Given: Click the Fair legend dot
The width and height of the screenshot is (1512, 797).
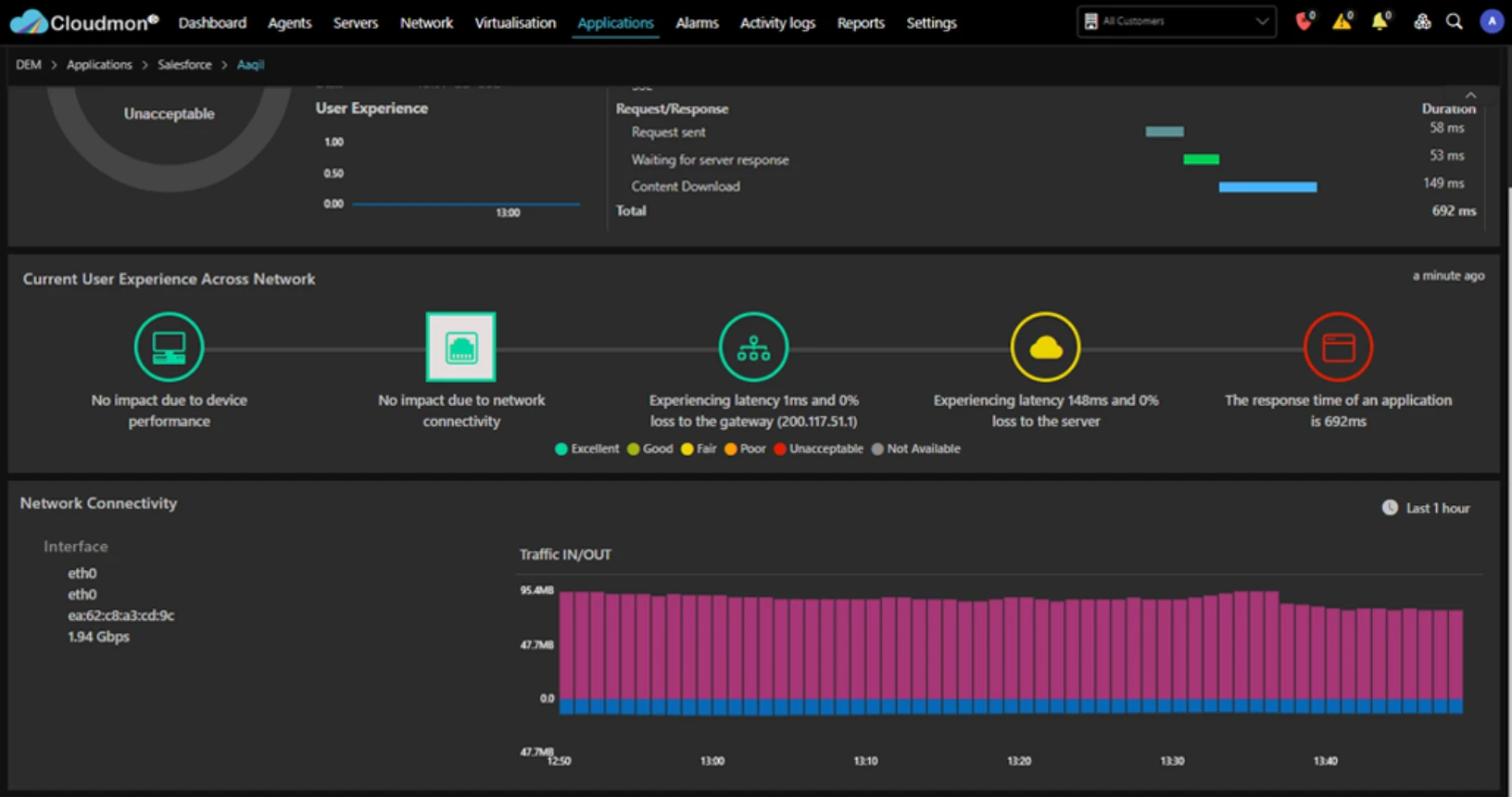Looking at the screenshot, I should [687, 449].
